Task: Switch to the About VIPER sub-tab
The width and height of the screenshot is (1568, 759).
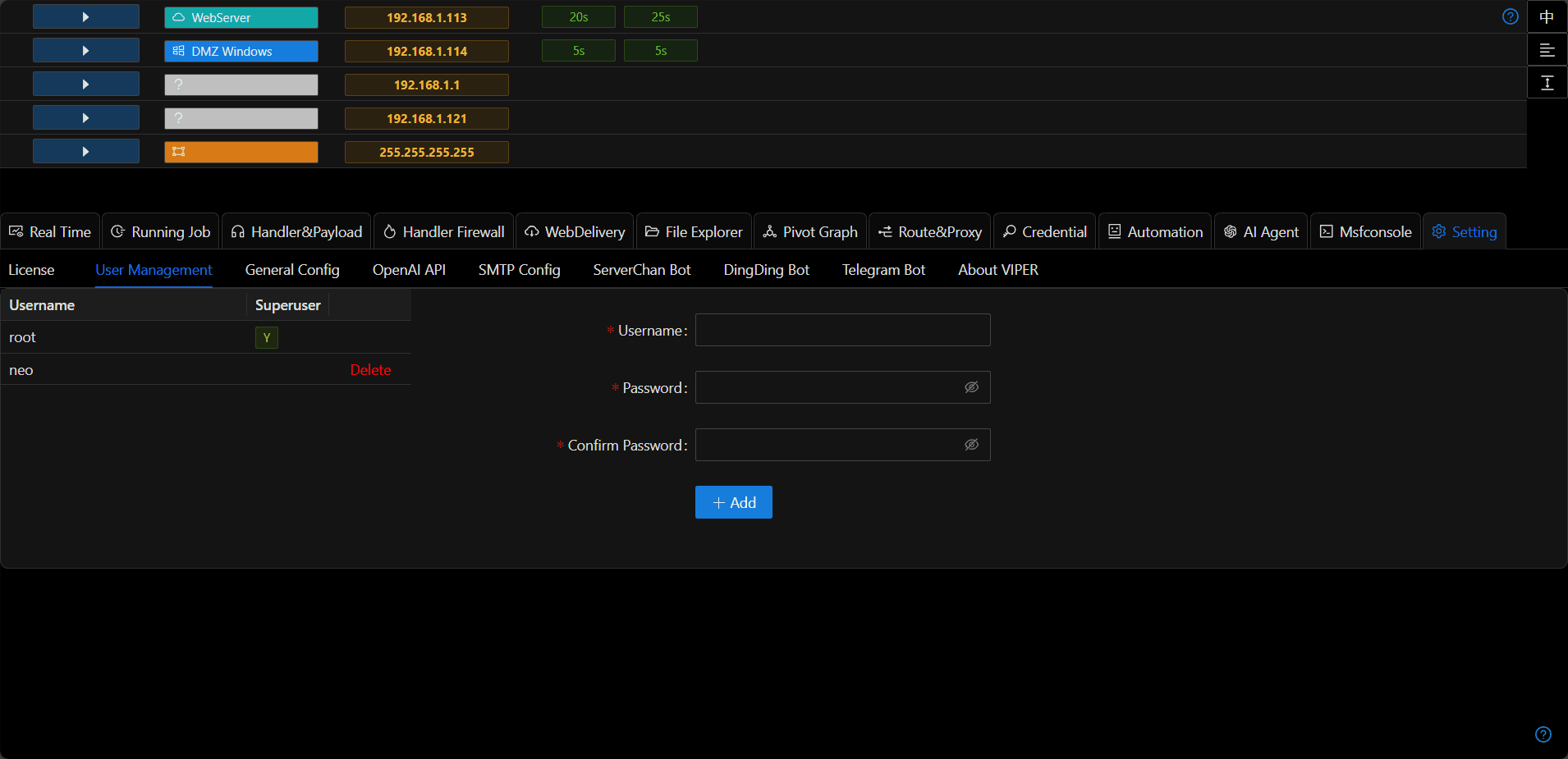Action: click(998, 270)
